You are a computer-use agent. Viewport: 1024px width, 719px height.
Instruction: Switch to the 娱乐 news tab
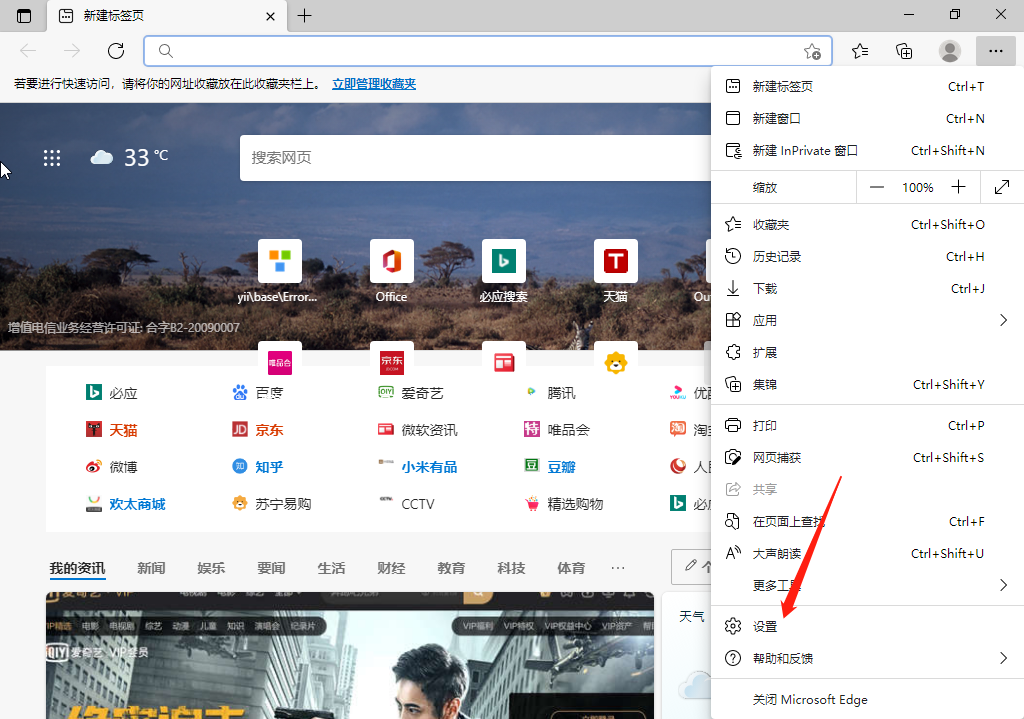[x=211, y=568]
